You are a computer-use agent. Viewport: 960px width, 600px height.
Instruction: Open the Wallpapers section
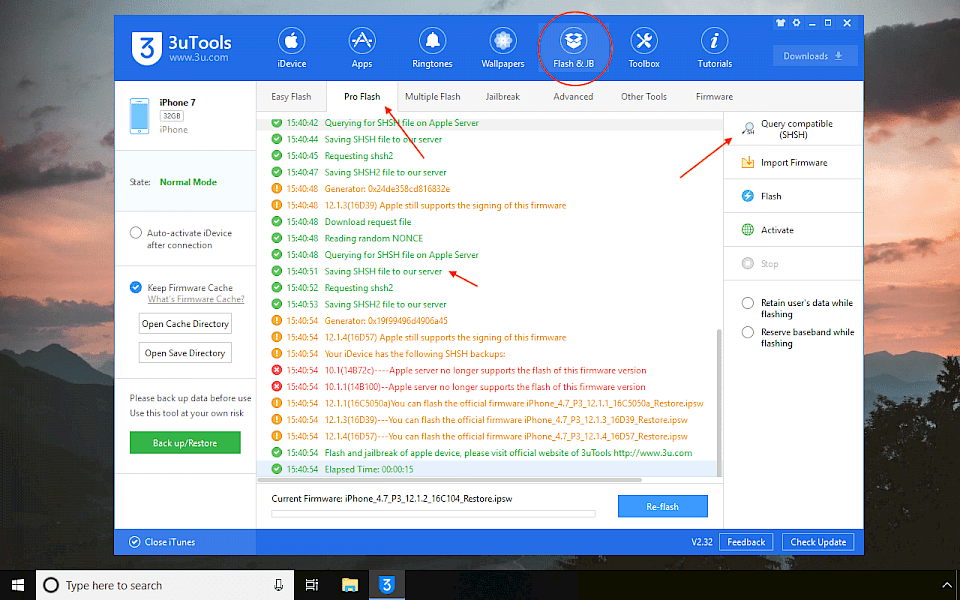[503, 48]
